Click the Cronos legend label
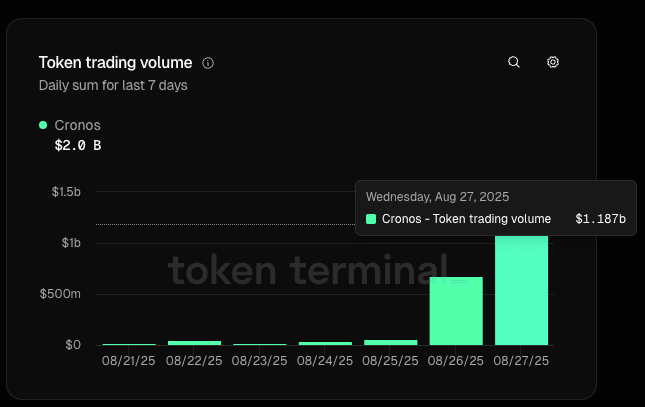Screen dimensions: 645x407 pyautogui.click(x=77, y=125)
